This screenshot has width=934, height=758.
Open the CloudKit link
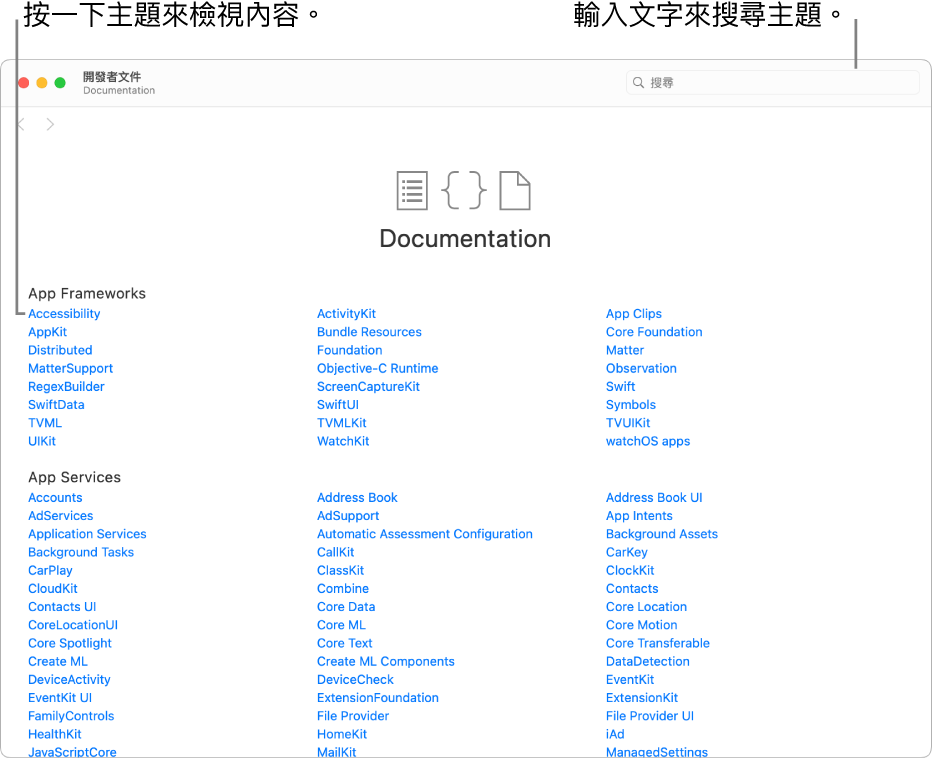coord(52,588)
